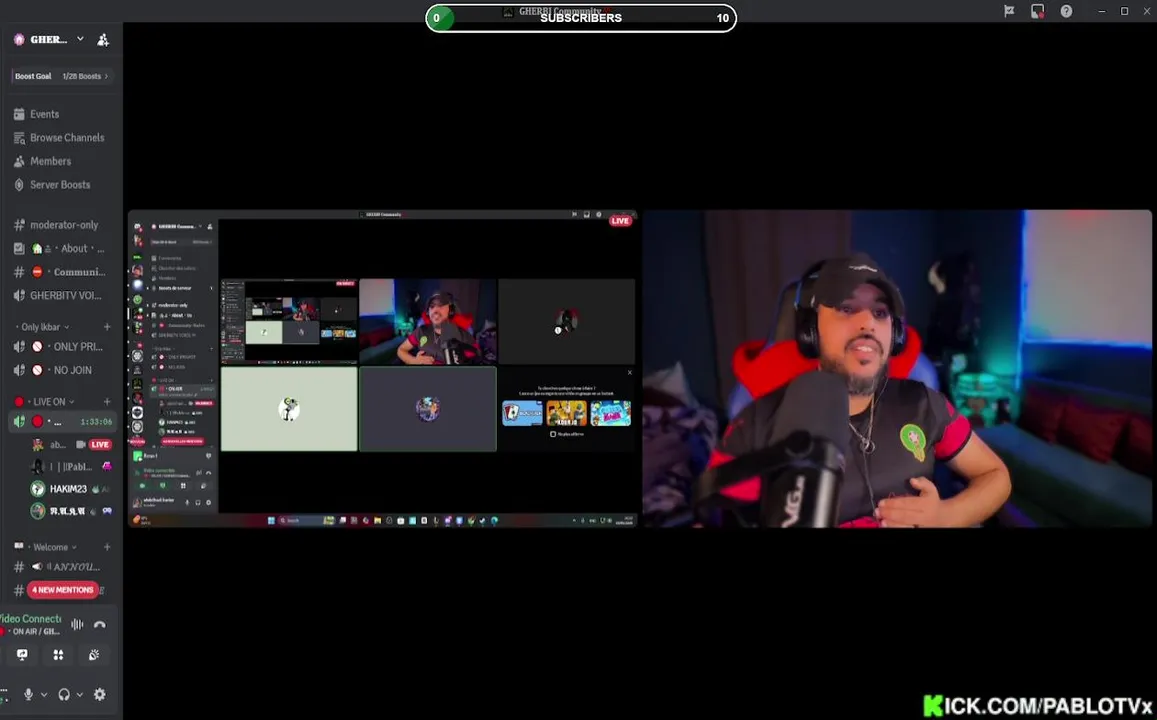Open the Help question mark icon
1157x720 pixels.
click(1066, 11)
